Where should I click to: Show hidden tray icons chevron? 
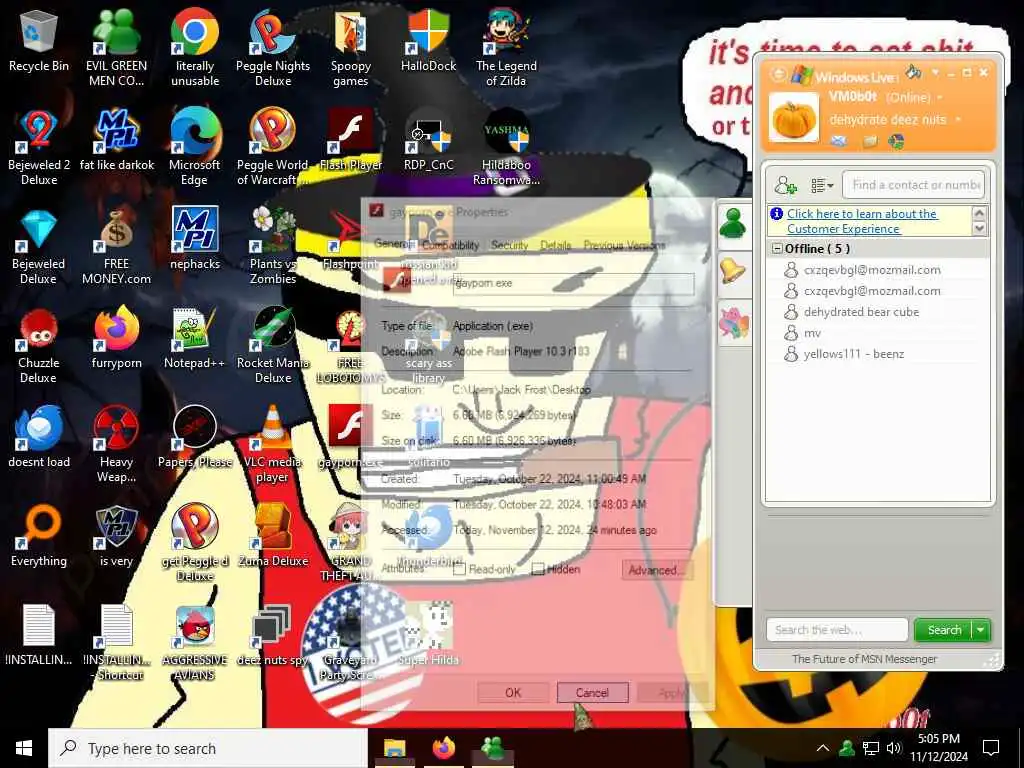[x=823, y=748]
